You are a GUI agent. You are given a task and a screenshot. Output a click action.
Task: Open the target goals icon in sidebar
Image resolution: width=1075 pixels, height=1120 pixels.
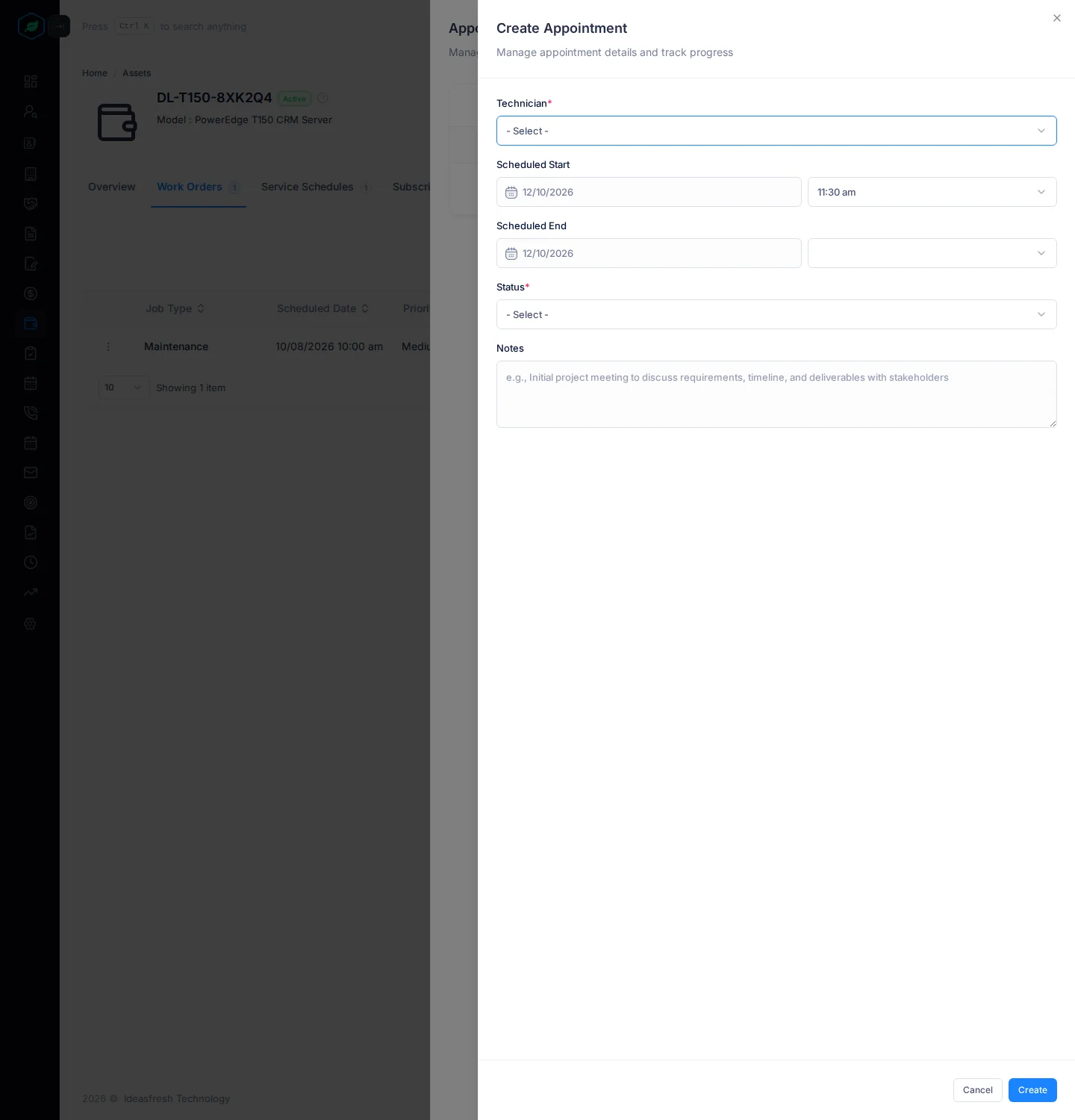pyautogui.click(x=31, y=503)
